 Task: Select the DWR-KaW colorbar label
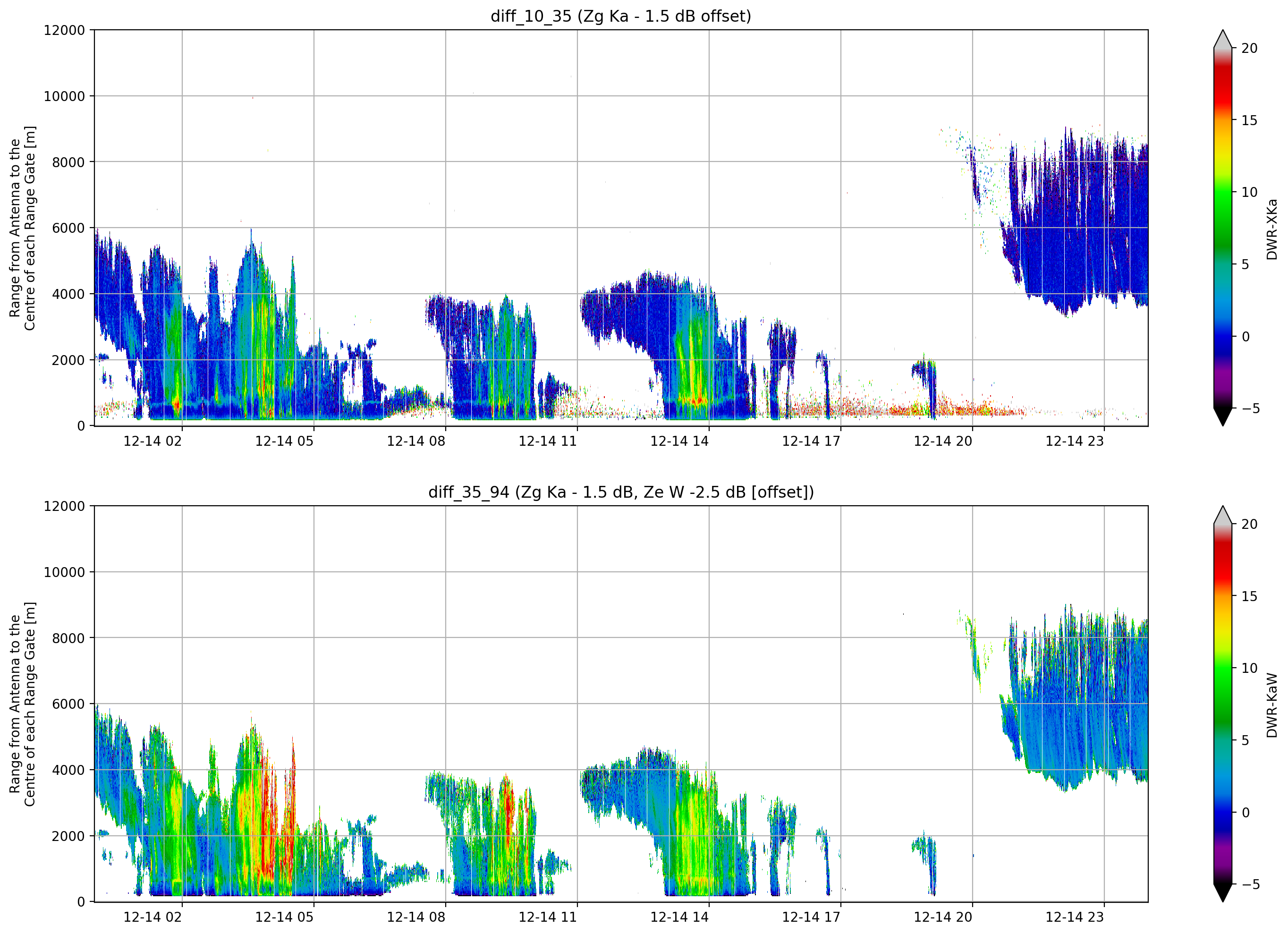[1271, 705]
